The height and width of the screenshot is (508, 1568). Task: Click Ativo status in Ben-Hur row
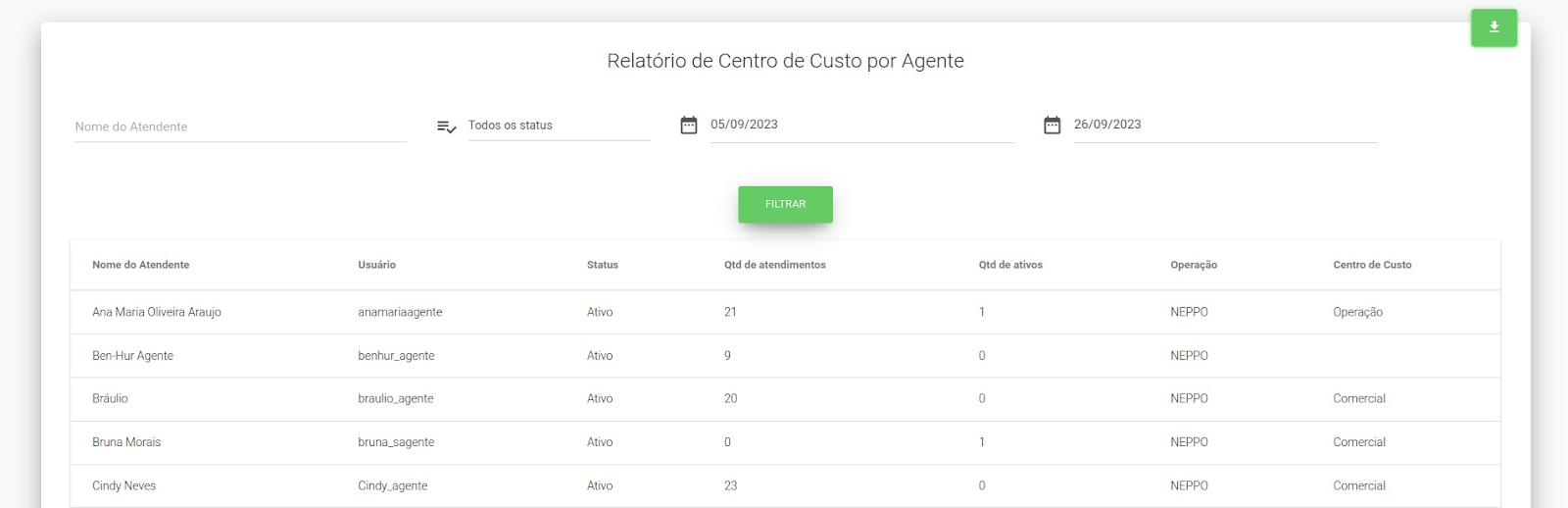coord(600,356)
